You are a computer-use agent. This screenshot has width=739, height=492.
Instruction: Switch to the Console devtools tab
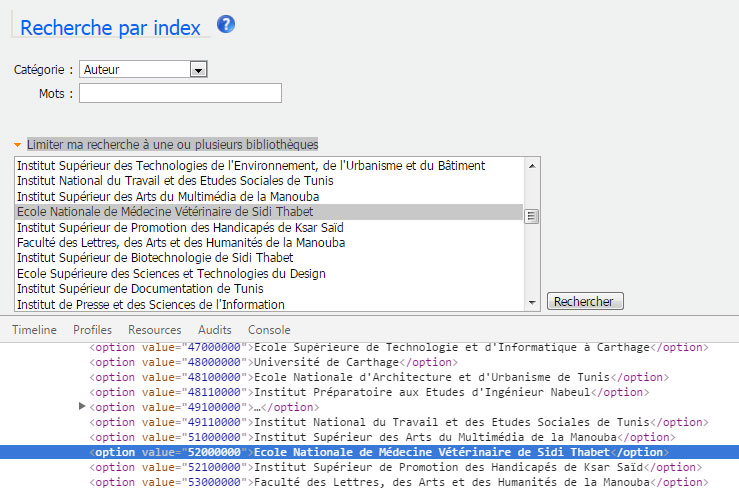[269, 330]
